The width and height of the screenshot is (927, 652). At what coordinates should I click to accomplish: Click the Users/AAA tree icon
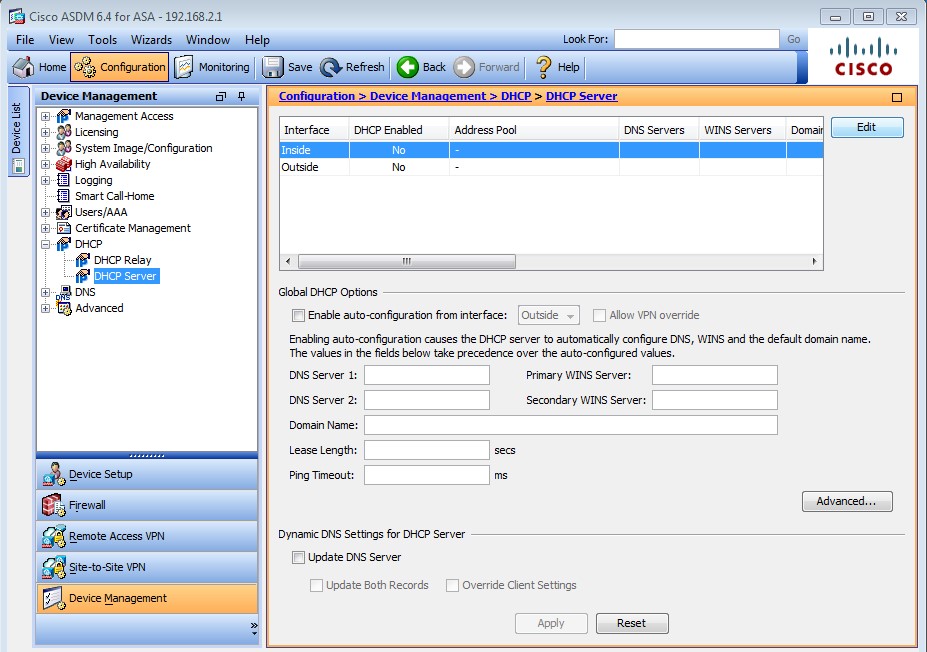coord(63,212)
